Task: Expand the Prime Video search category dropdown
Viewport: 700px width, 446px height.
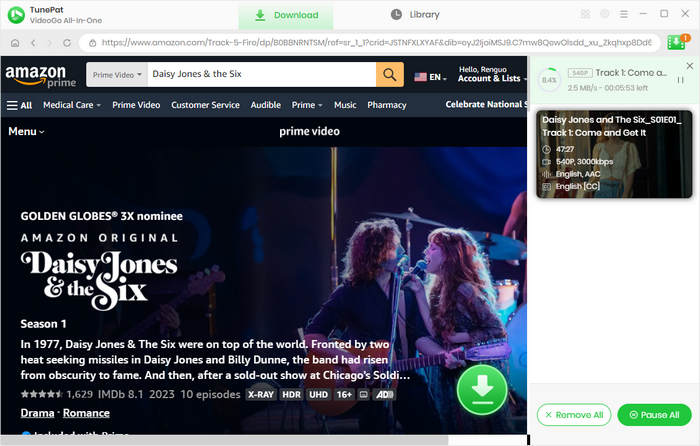Action: pyautogui.click(x=117, y=75)
